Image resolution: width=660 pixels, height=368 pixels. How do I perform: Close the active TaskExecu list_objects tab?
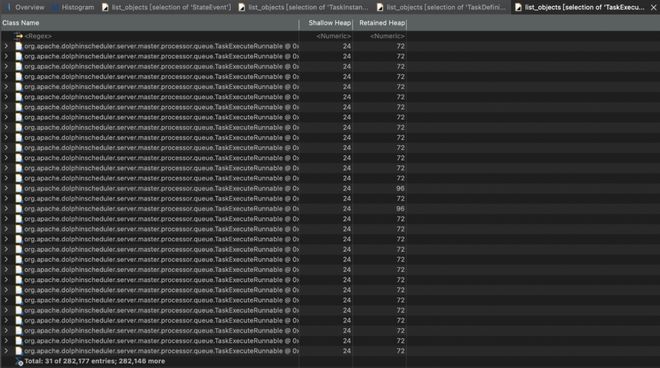653,7
